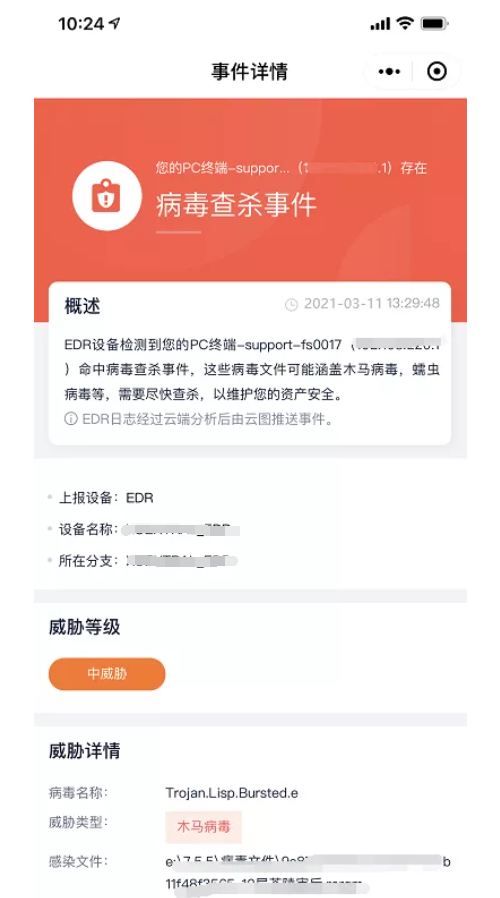The image size is (500, 898).
Task: Tap the location arrow beside the time
Action: [x=115, y=23]
